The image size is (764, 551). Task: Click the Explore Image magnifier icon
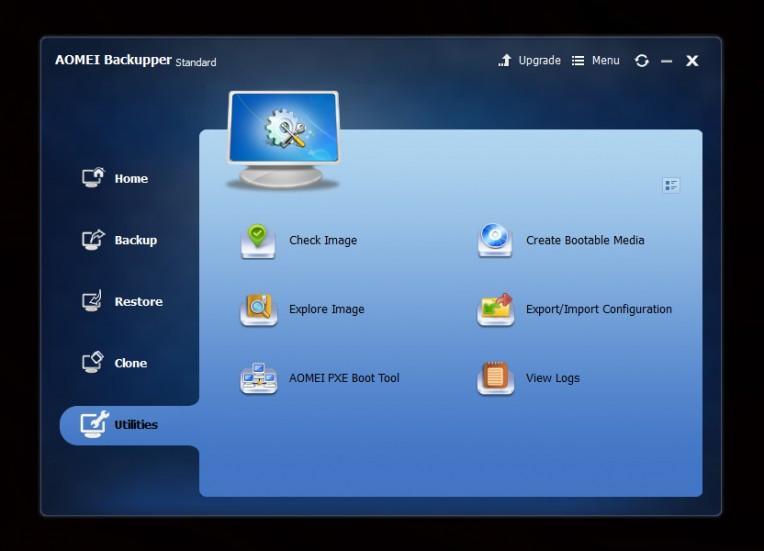pyautogui.click(x=258, y=309)
